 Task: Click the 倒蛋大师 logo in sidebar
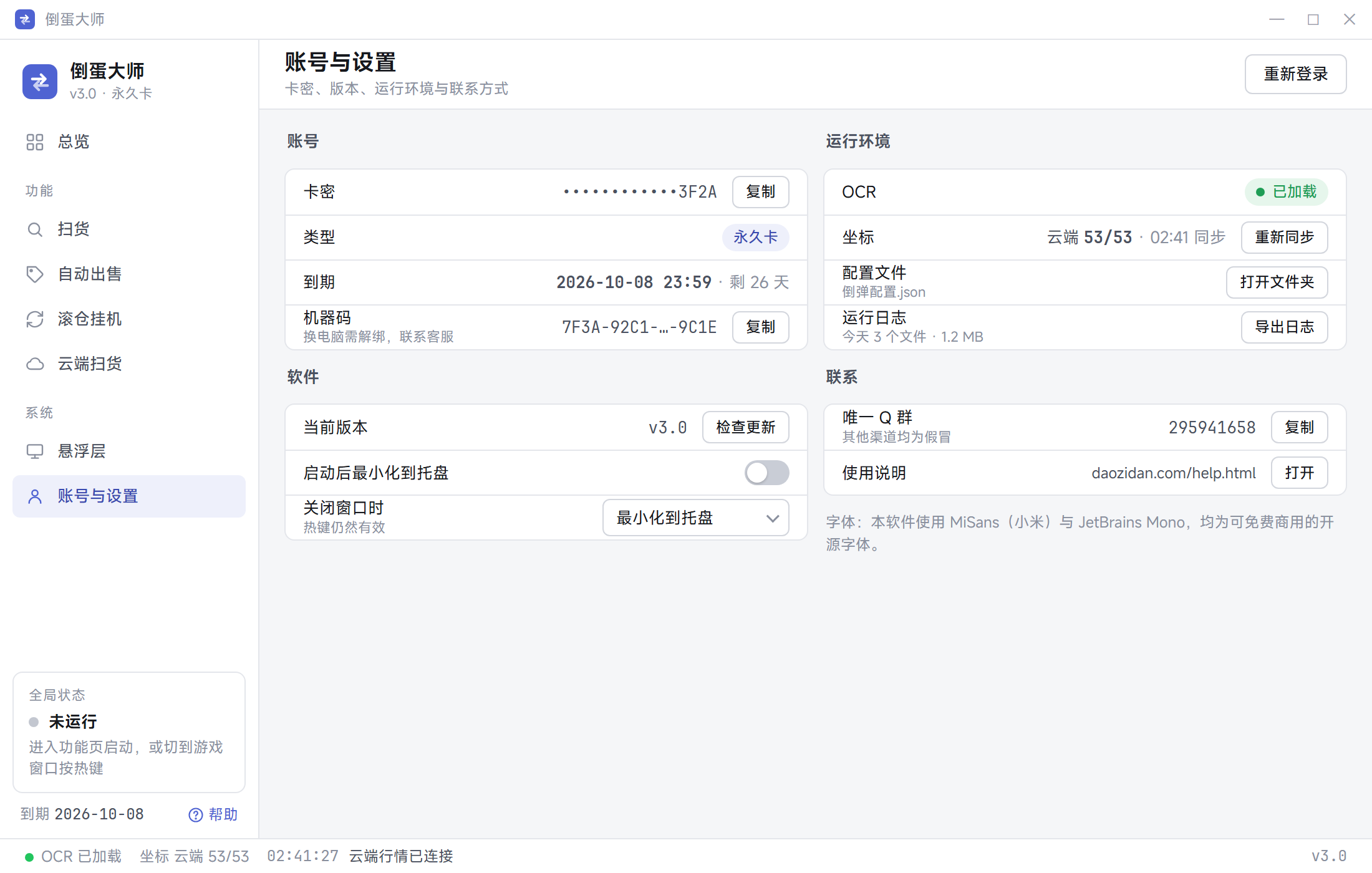(x=40, y=82)
